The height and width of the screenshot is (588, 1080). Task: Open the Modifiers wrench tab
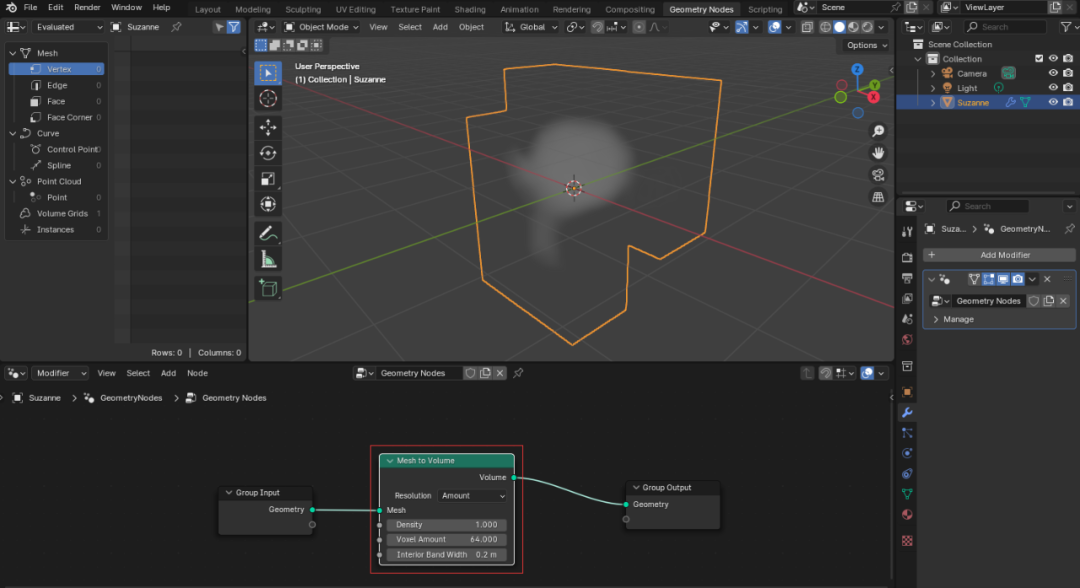(907, 412)
